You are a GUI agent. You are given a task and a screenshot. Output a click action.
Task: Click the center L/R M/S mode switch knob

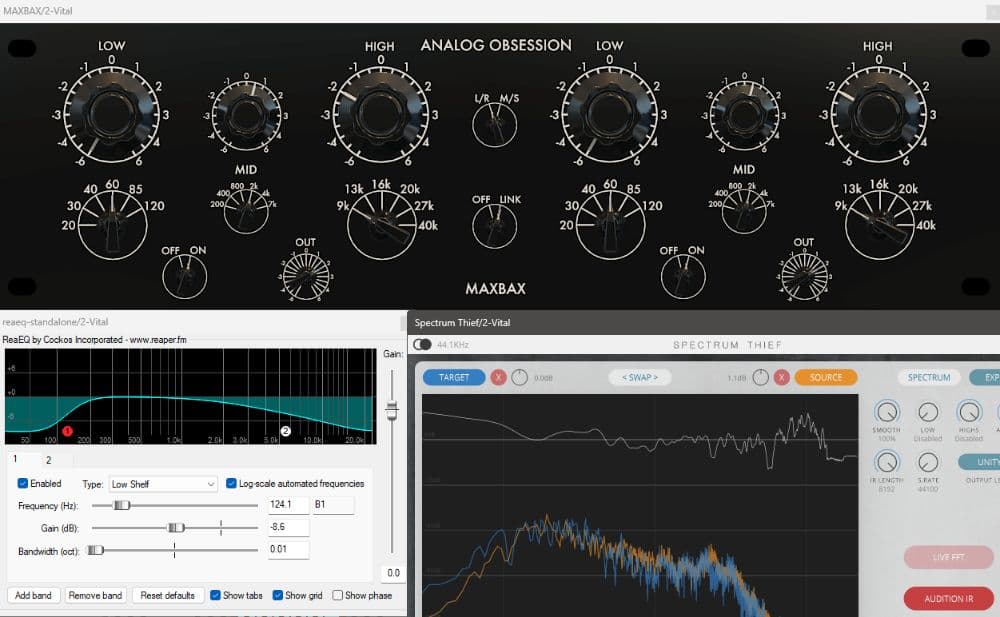point(495,126)
